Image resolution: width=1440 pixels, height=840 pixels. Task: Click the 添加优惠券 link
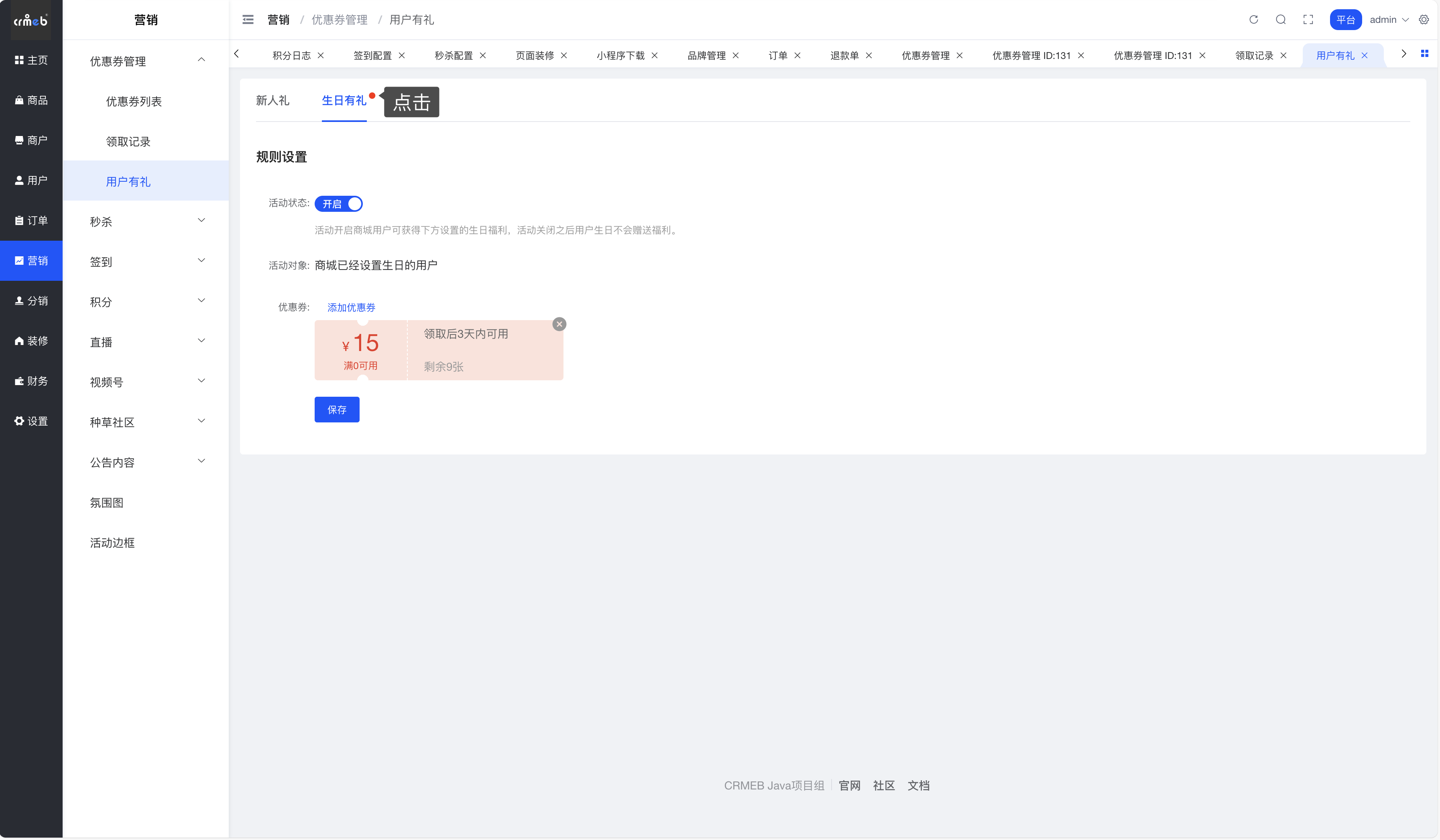coord(351,307)
